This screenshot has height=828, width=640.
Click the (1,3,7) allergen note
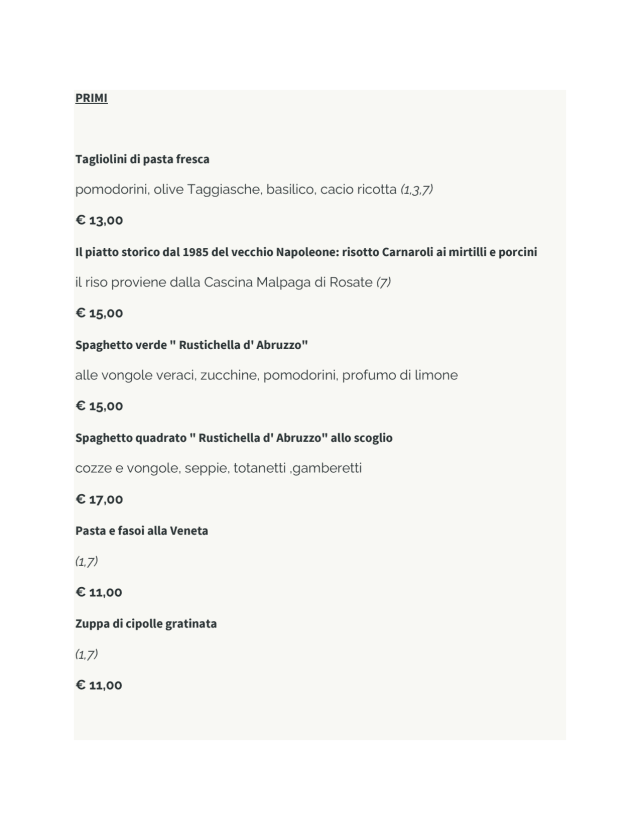(417, 189)
